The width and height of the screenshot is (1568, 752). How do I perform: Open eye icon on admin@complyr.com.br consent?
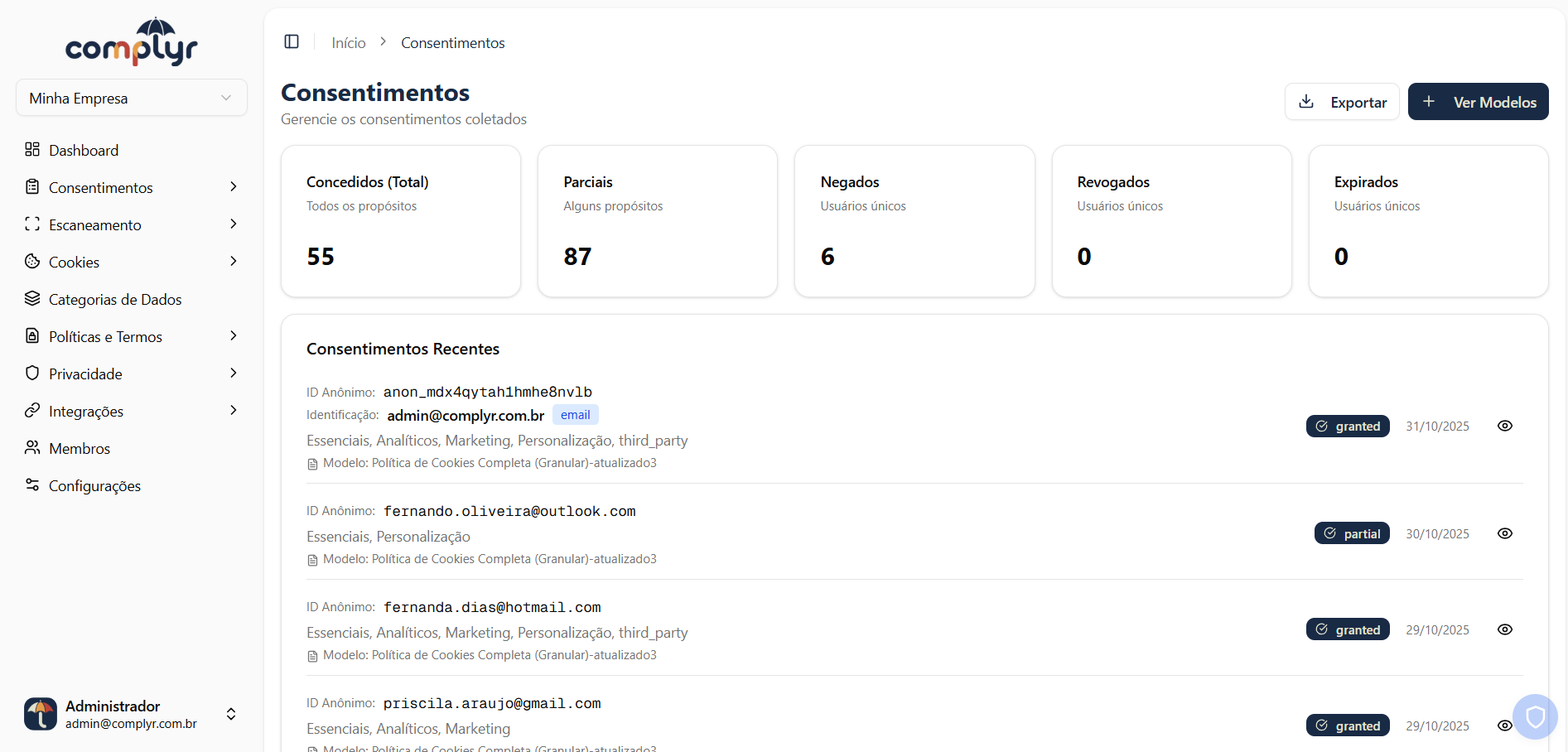(x=1506, y=426)
